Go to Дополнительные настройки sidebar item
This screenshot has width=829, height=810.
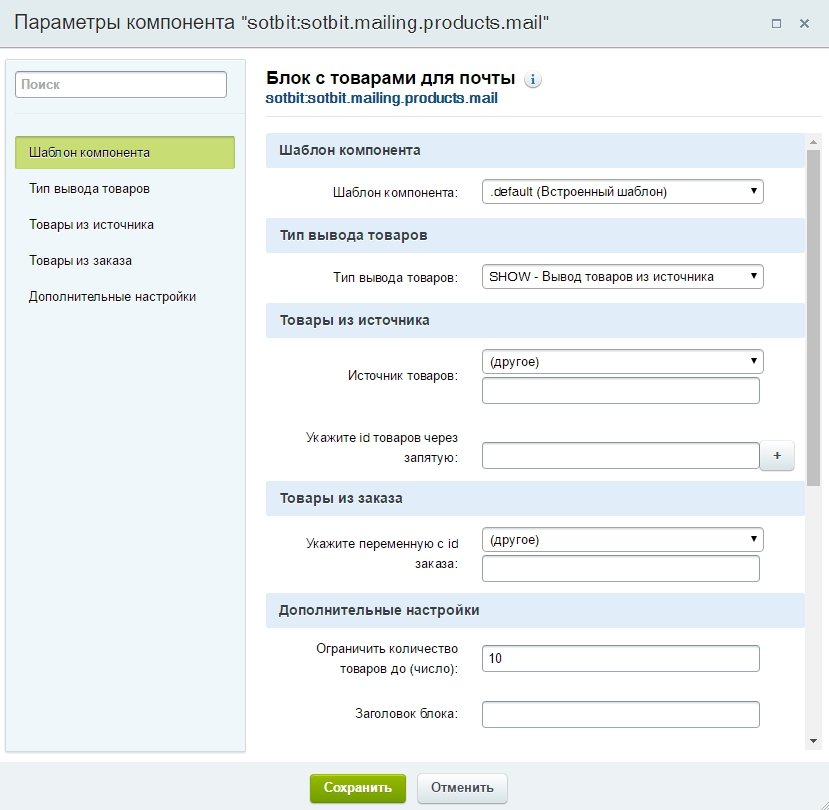coord(112,297)
